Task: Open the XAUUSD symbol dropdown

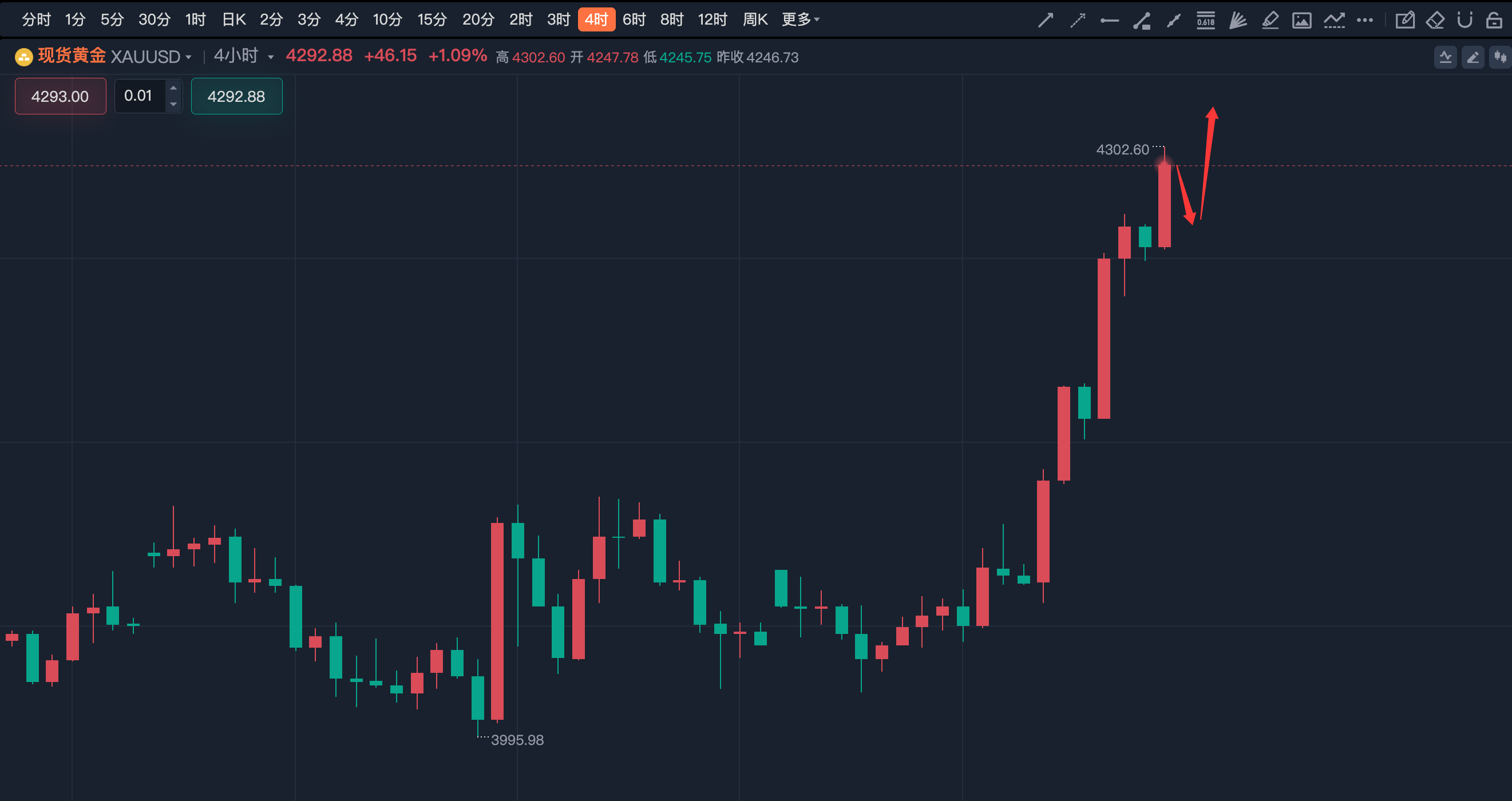Action: (x=151, y=56)
